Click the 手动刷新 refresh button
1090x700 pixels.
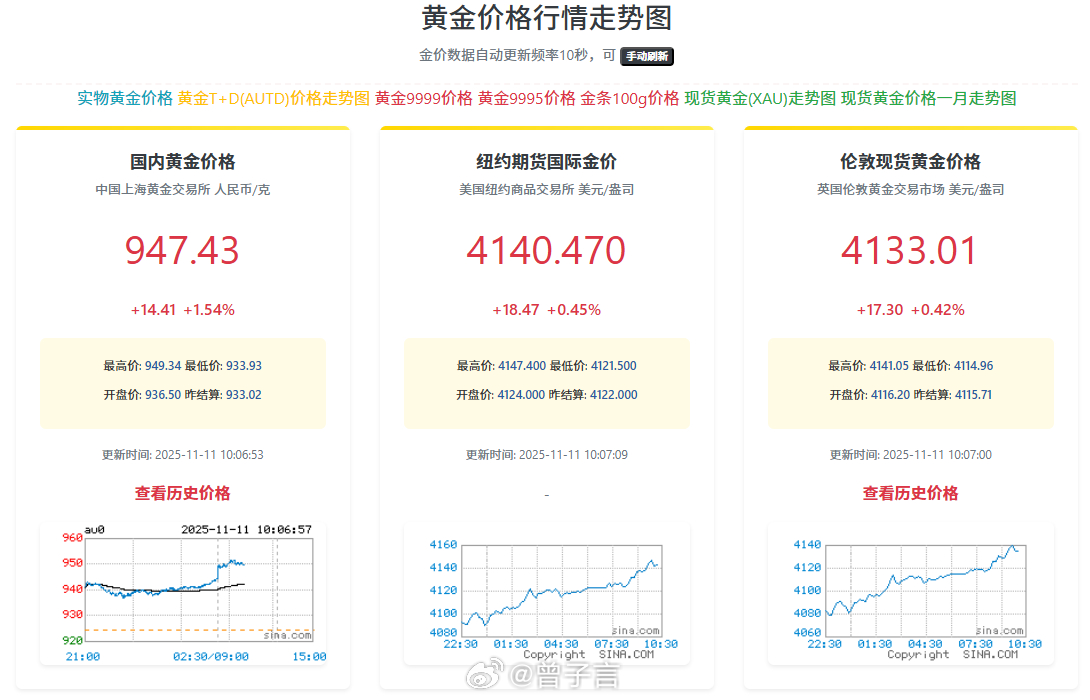[648, 57]
